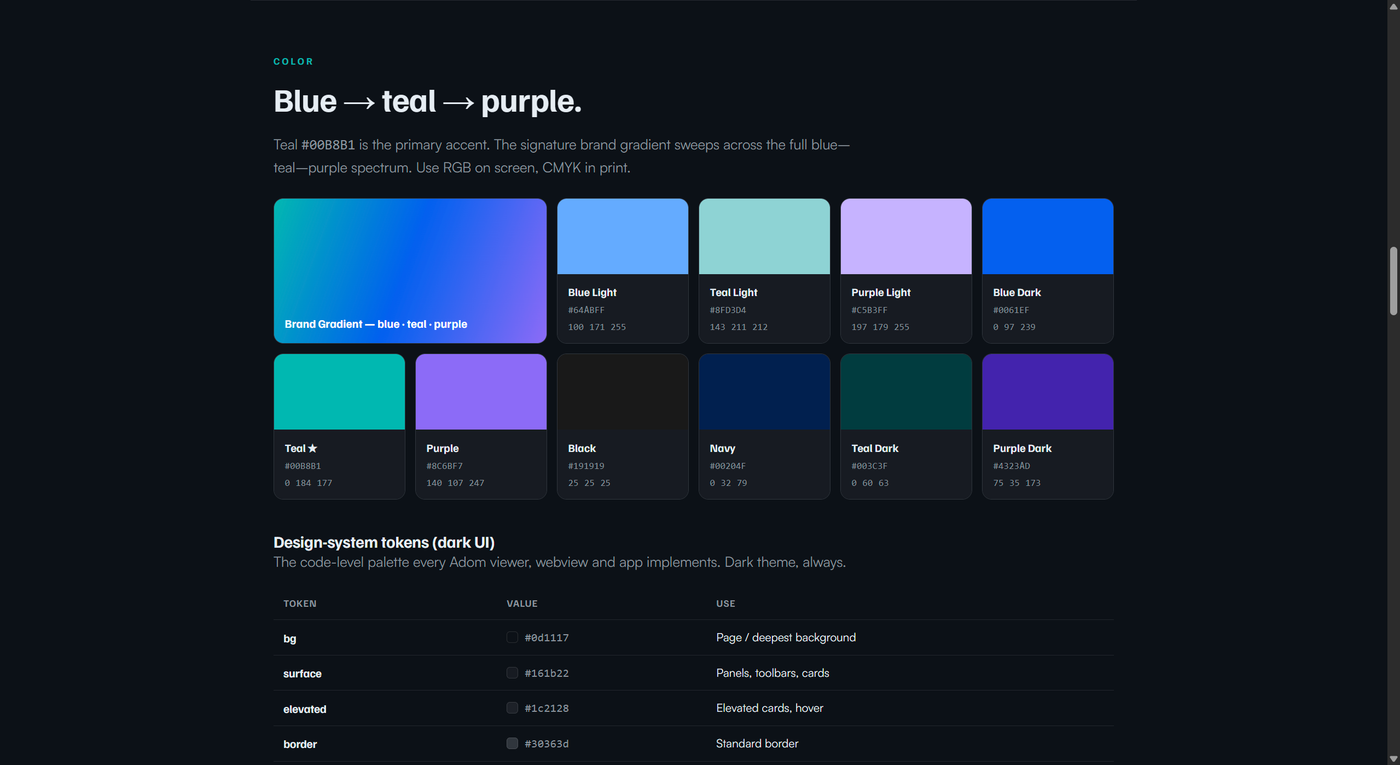This screenshot has width=1400, height=765.
Task: Click the RGB value 100 171 255
Action: point(597,327)
